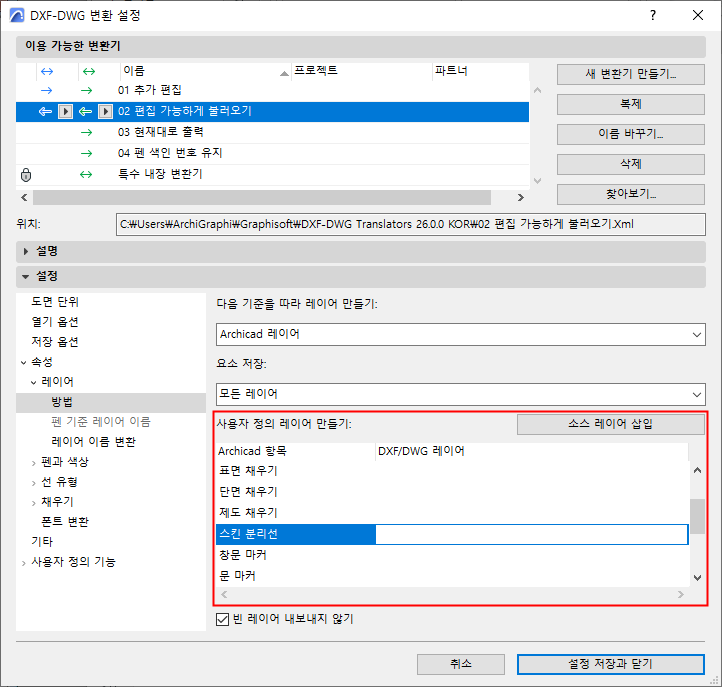This screenshot has height=687, width=722.
Task: Click the green arrow of 03 현재대로 출력
Action: click(x=87, y=133)
